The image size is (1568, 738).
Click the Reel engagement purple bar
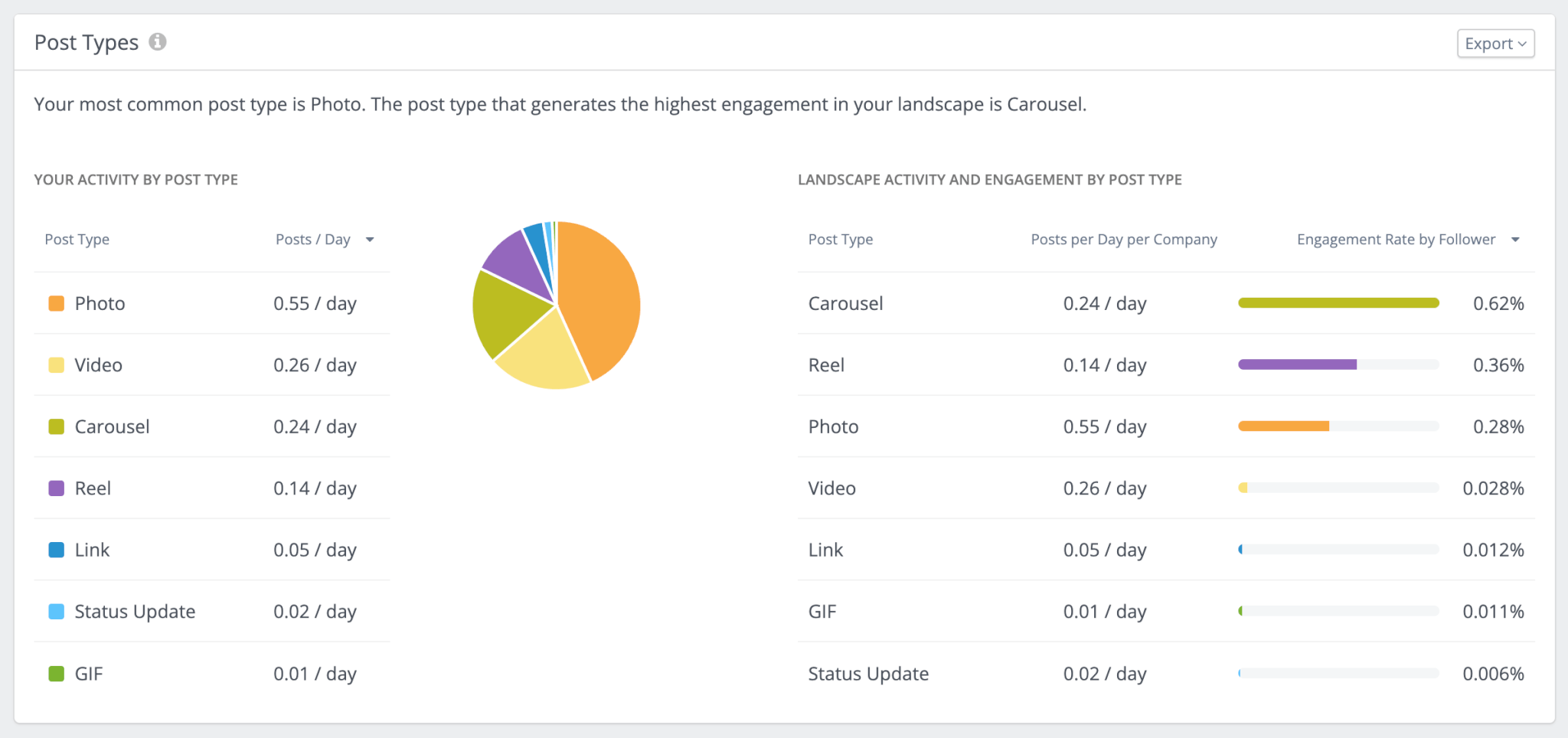pyautogui.click(x=1296, y=364)
